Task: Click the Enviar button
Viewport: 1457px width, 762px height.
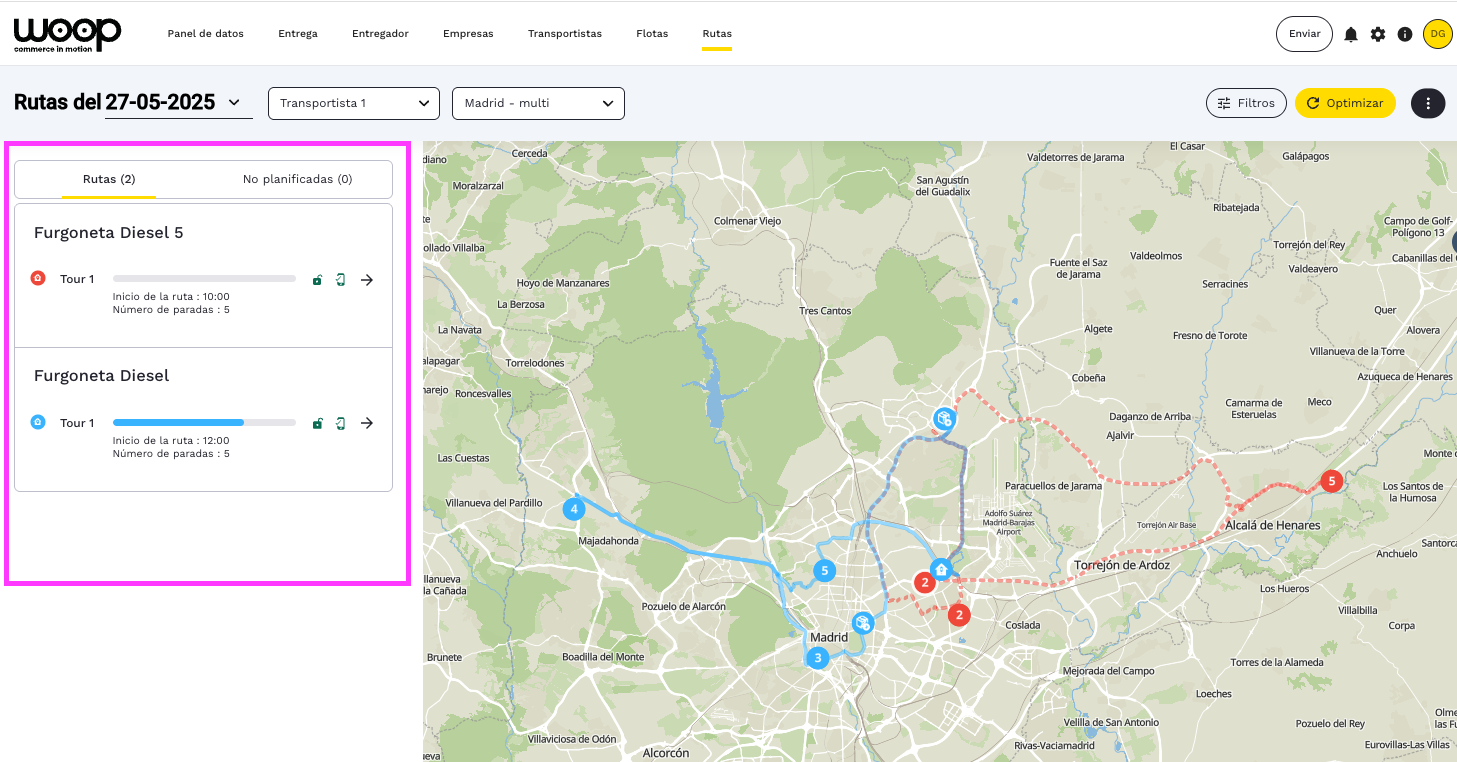Action: click(1304, 34)
